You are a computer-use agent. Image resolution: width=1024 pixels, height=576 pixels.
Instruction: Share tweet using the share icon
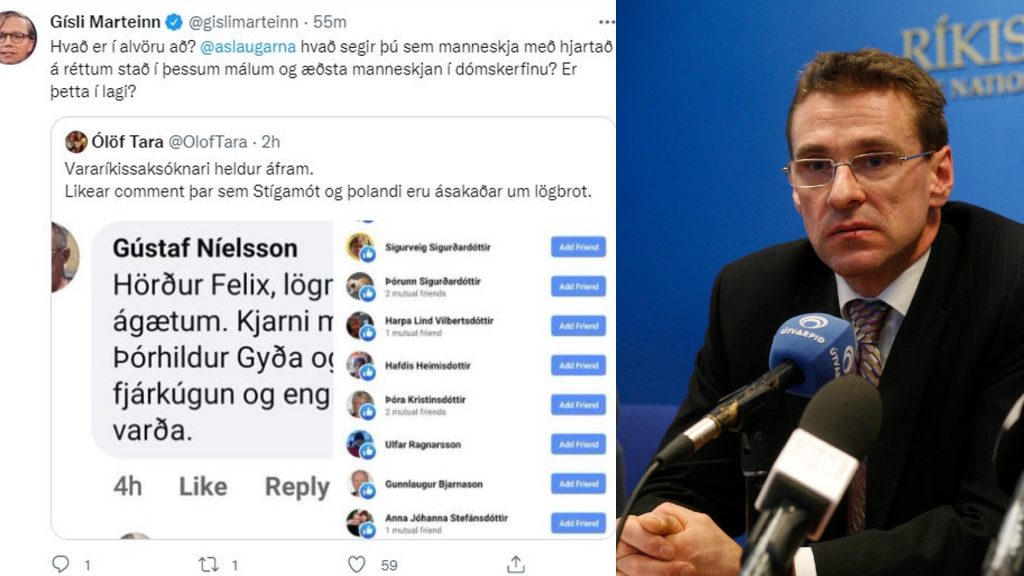coord(516,564)
